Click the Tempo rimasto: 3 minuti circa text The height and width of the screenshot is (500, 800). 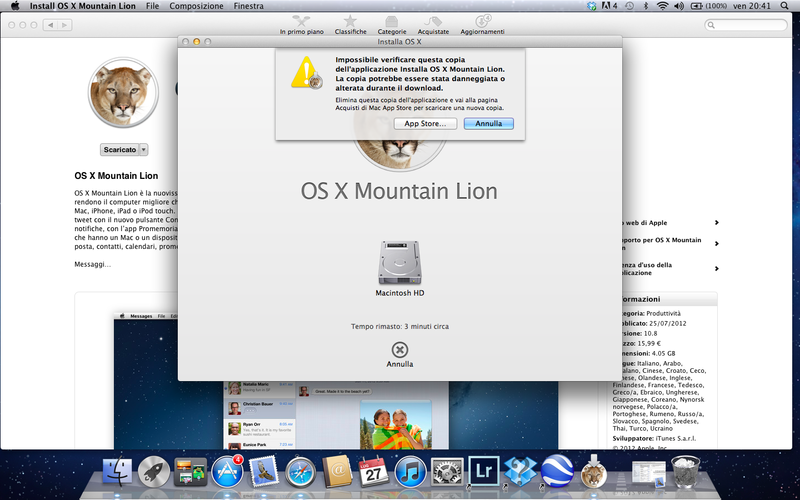coord(399,326)
